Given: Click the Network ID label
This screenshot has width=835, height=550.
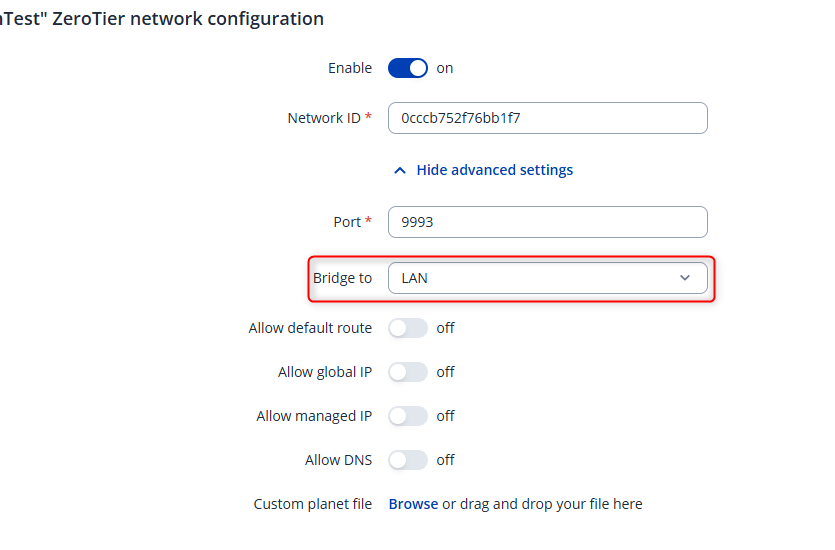Looking at the screenshot, I should (323, 118).
